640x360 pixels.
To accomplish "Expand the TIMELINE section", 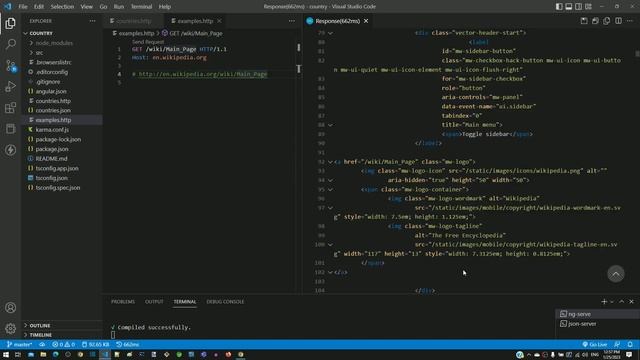I will tap(61, 335).
